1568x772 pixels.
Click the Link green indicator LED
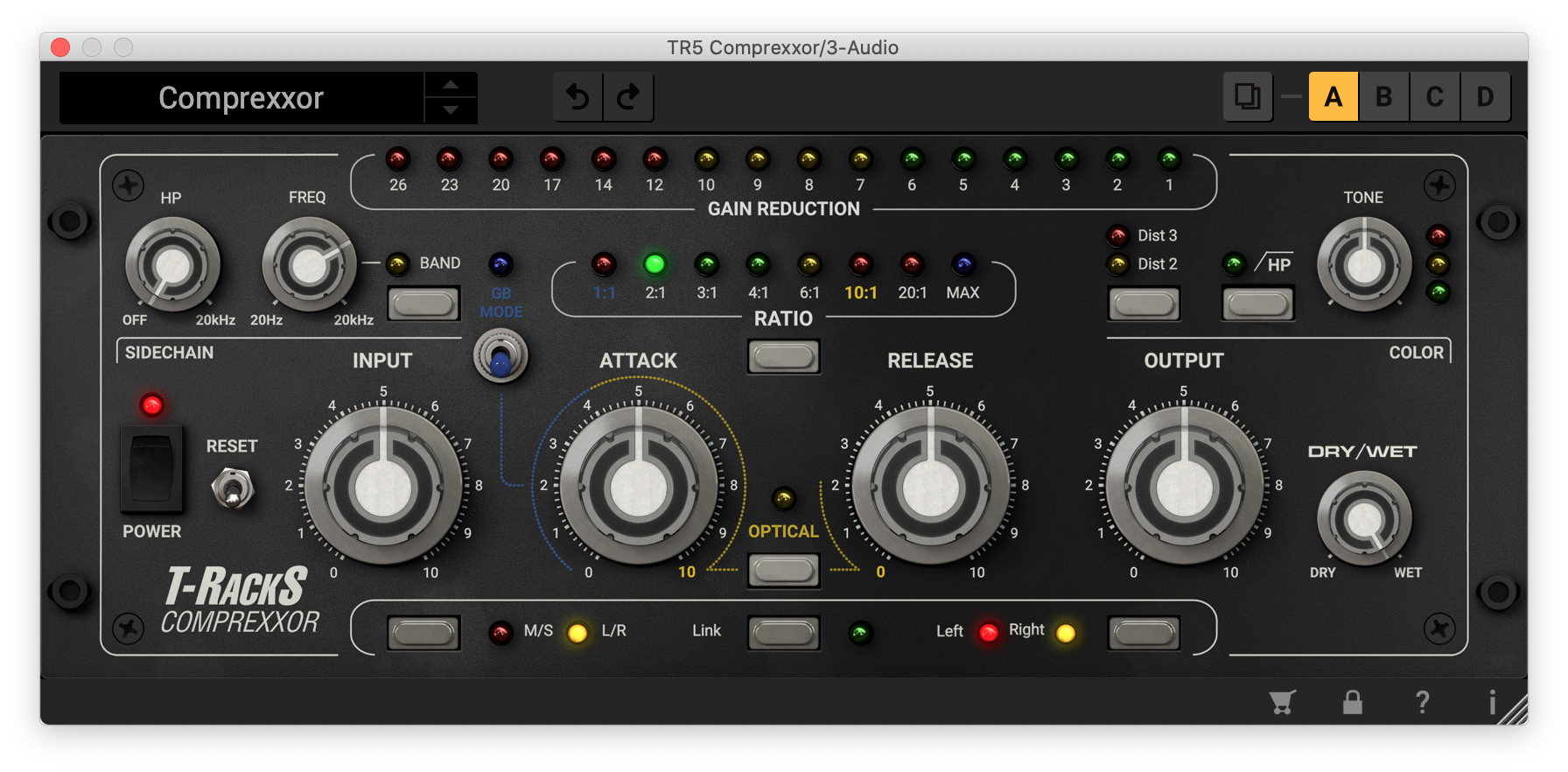tap(861, 633)
